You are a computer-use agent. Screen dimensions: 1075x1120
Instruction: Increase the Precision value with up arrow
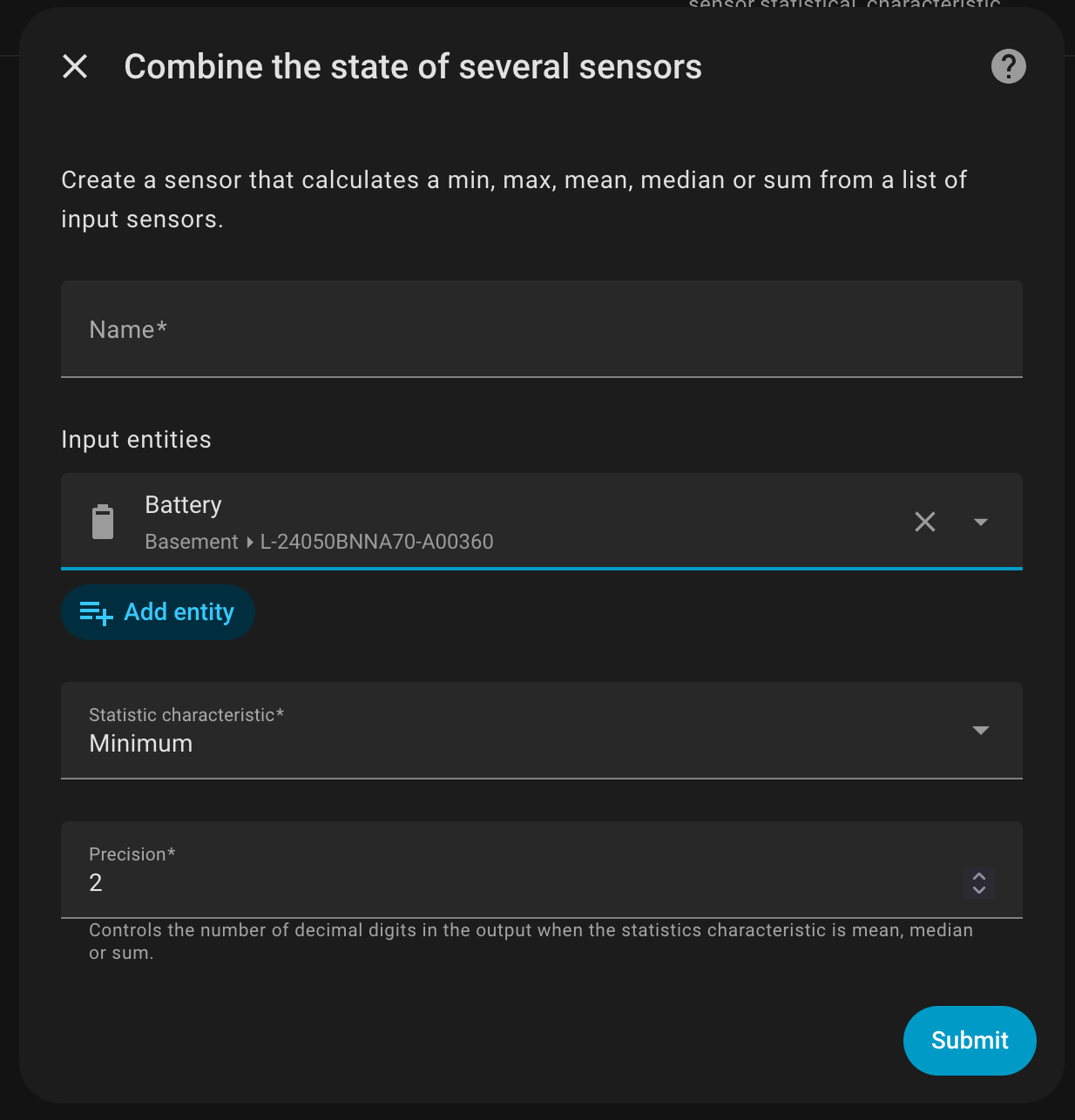pyautogui.click(x=979, y=876)
